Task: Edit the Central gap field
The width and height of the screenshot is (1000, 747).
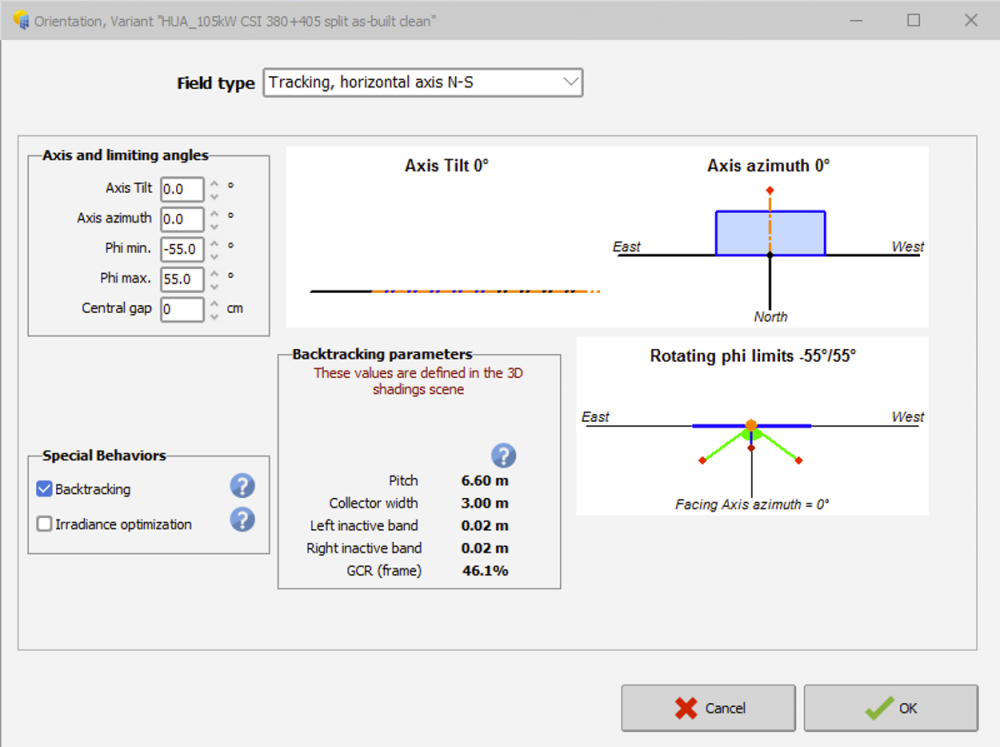Action: [x=182, y=309]
